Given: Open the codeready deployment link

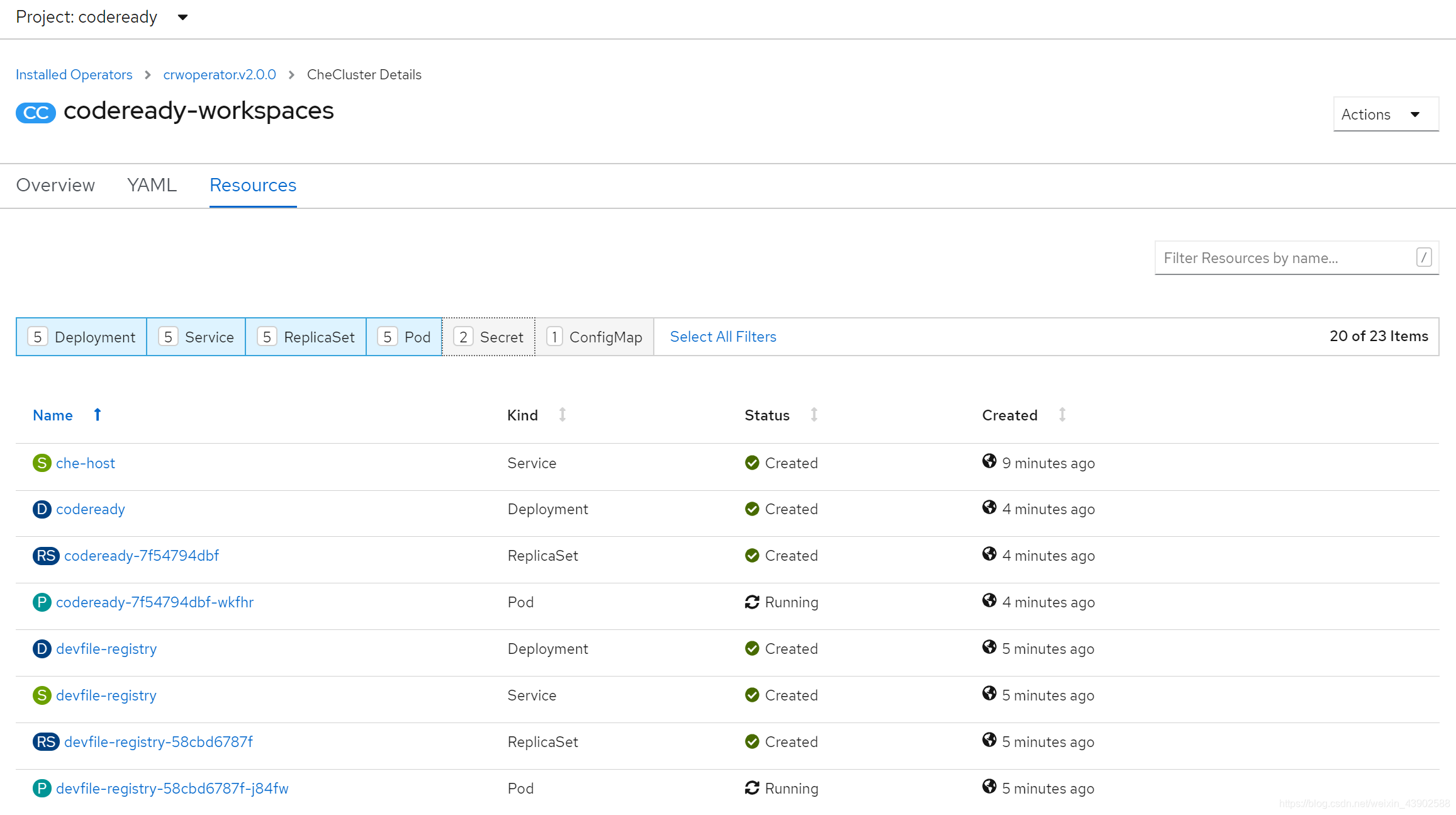Looking at the screenshot, I should (x=91, y=509).
